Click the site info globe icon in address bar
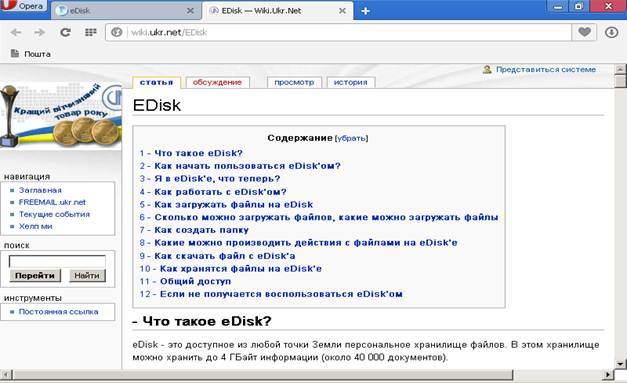Viewport: 627px width, 383px height. [116, 32]
